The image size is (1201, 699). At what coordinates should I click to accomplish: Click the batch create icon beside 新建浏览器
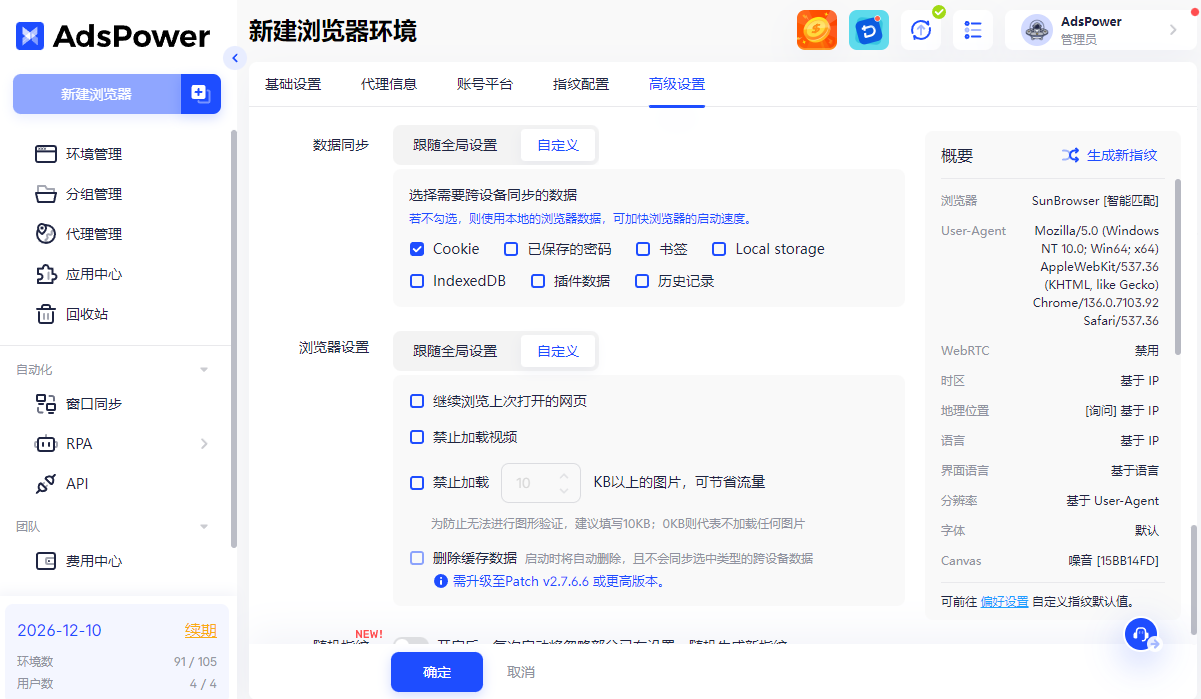(200, 94)
